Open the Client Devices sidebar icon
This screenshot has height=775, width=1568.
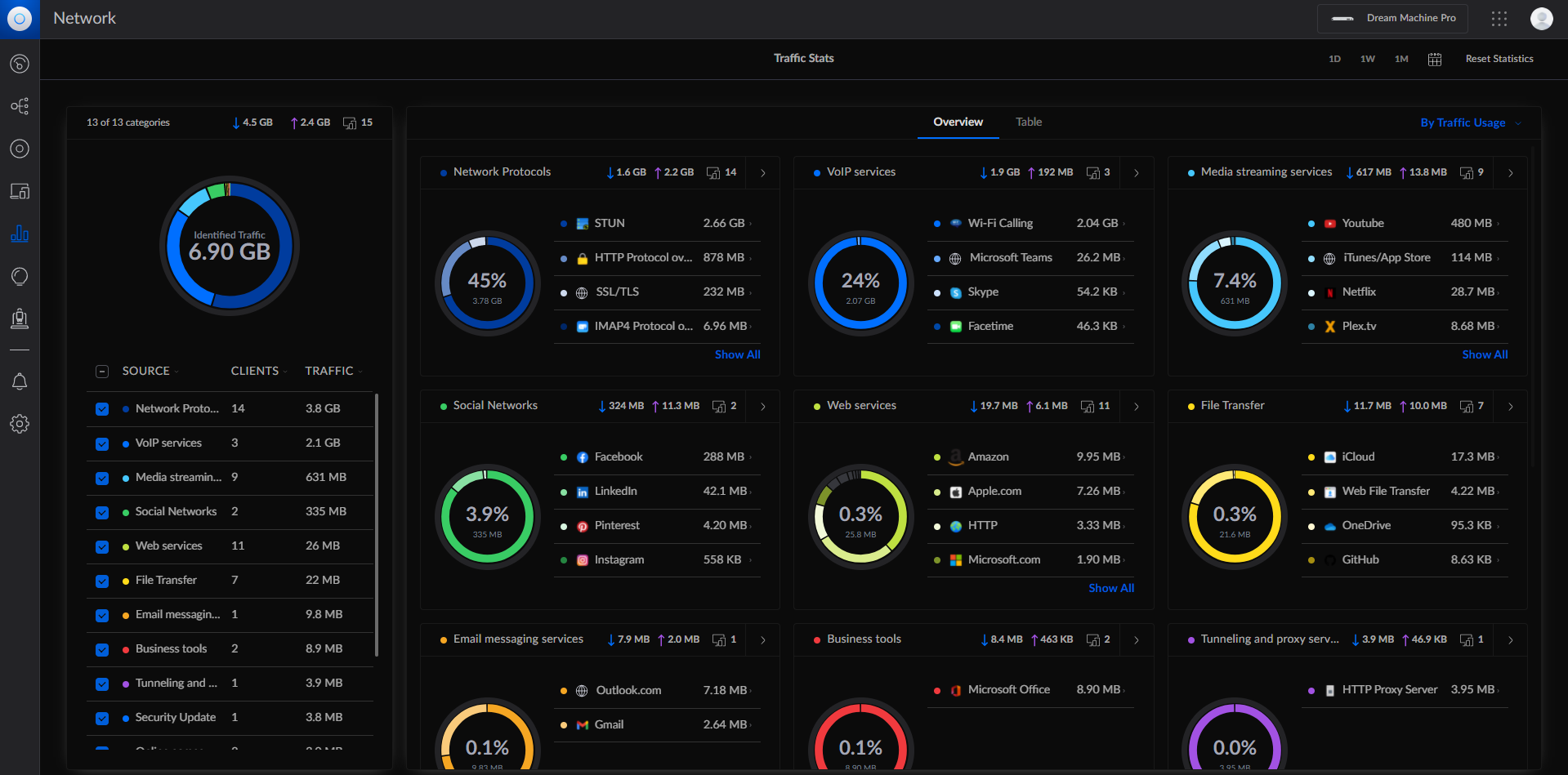(20, 191)
